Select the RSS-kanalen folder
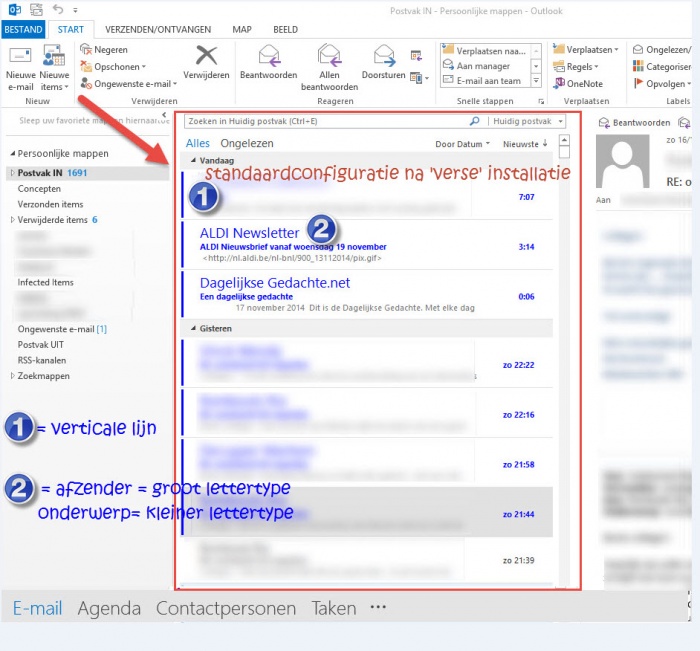Image resolution: width=700 pixels, height=651 pixels. pyautogui.click(x=42, y=360)
